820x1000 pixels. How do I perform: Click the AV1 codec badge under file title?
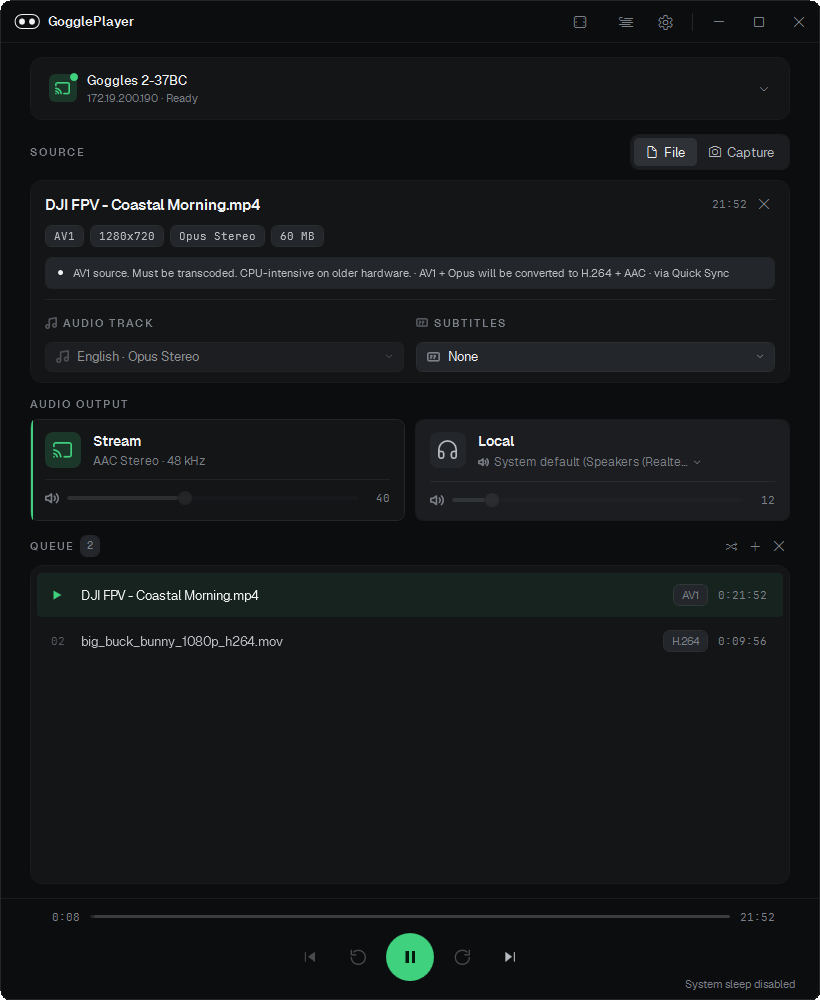(x=64, y=236)
